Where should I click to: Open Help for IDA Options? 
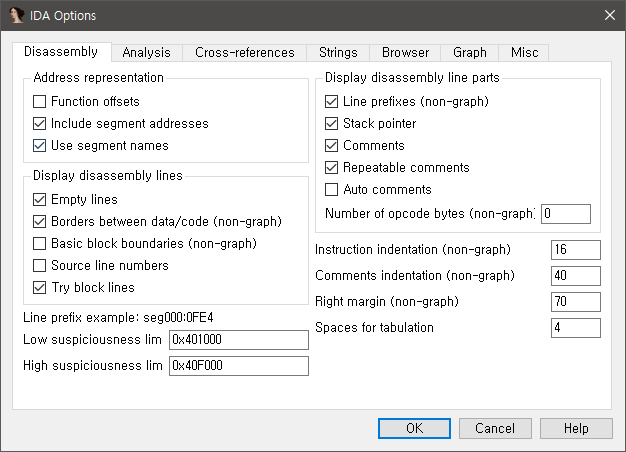pos(576,428)
